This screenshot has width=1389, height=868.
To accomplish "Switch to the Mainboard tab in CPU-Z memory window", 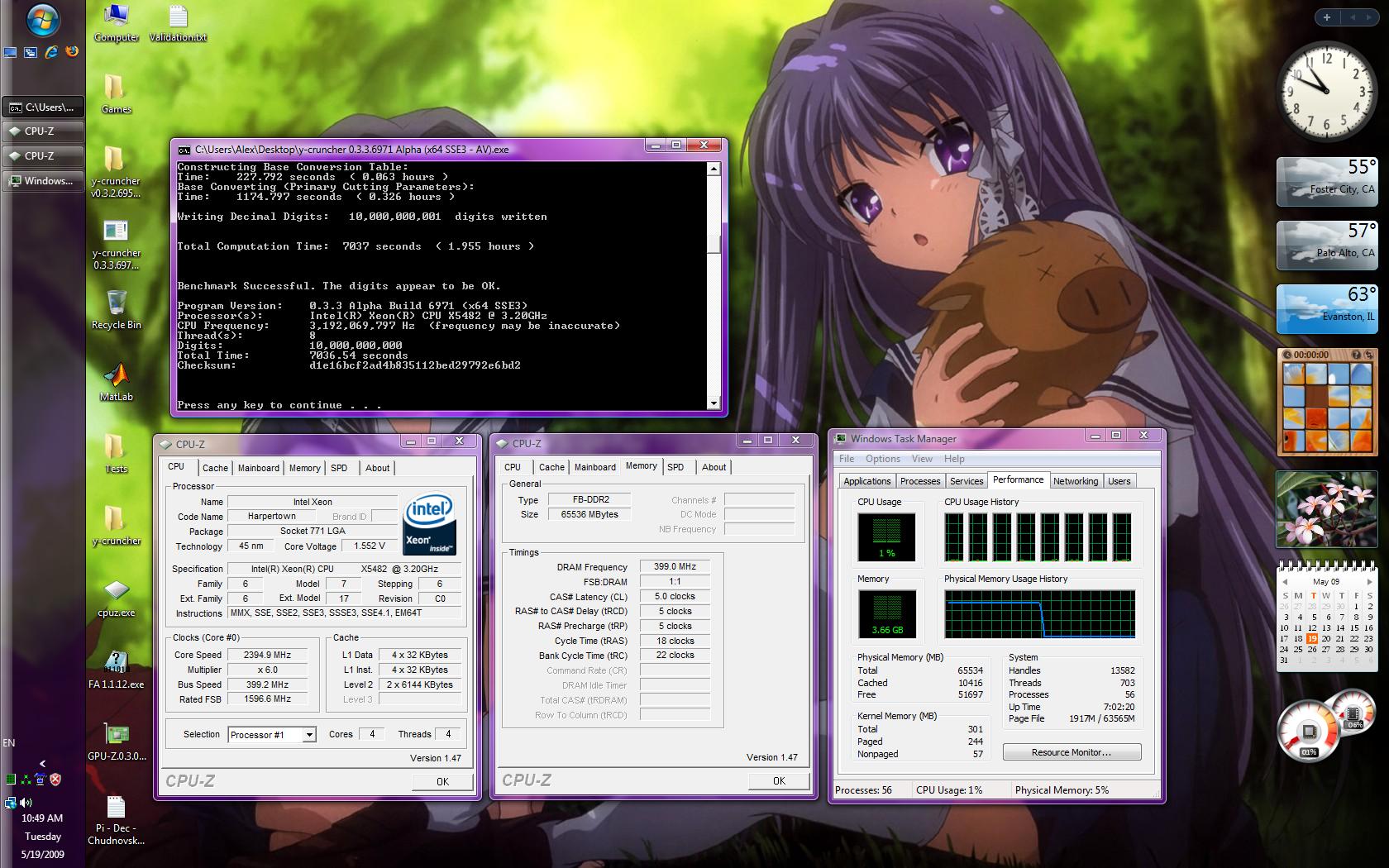I will (594, 467).
